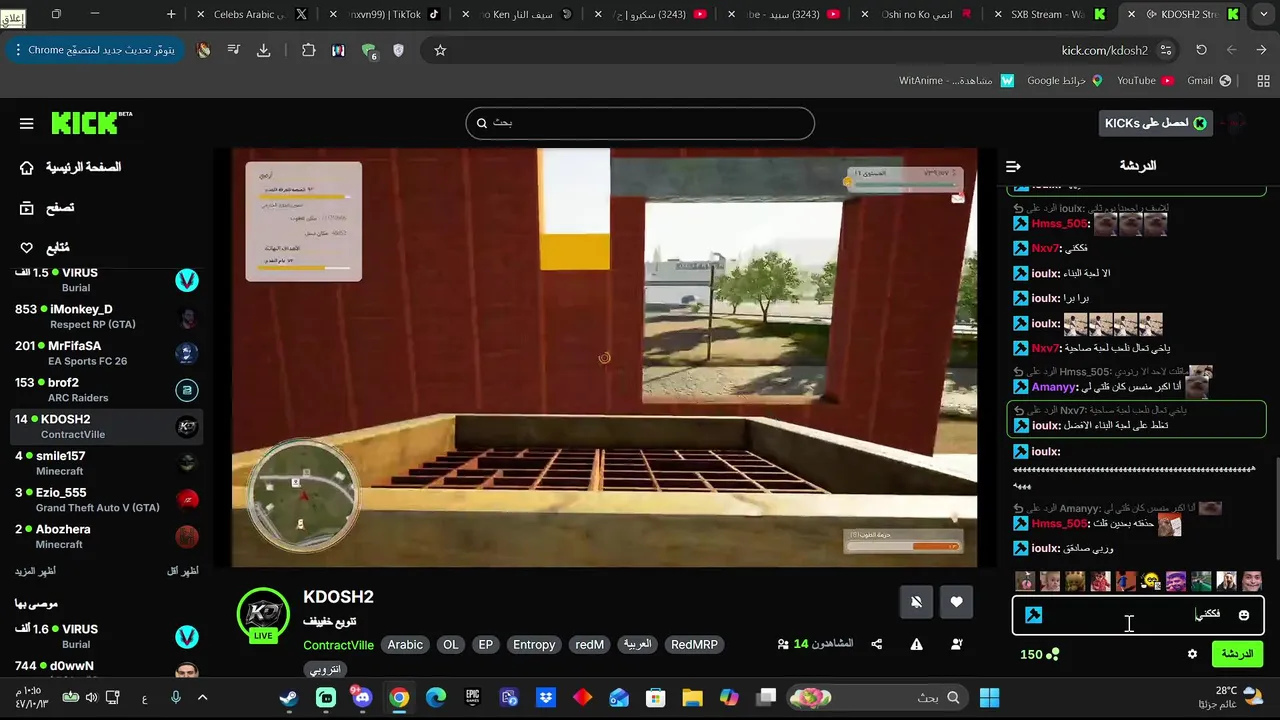Viewport: 1280px width, 720px height.
Task: Open VIRUS Burial channel in followed list
Action: tap(105, 280)
